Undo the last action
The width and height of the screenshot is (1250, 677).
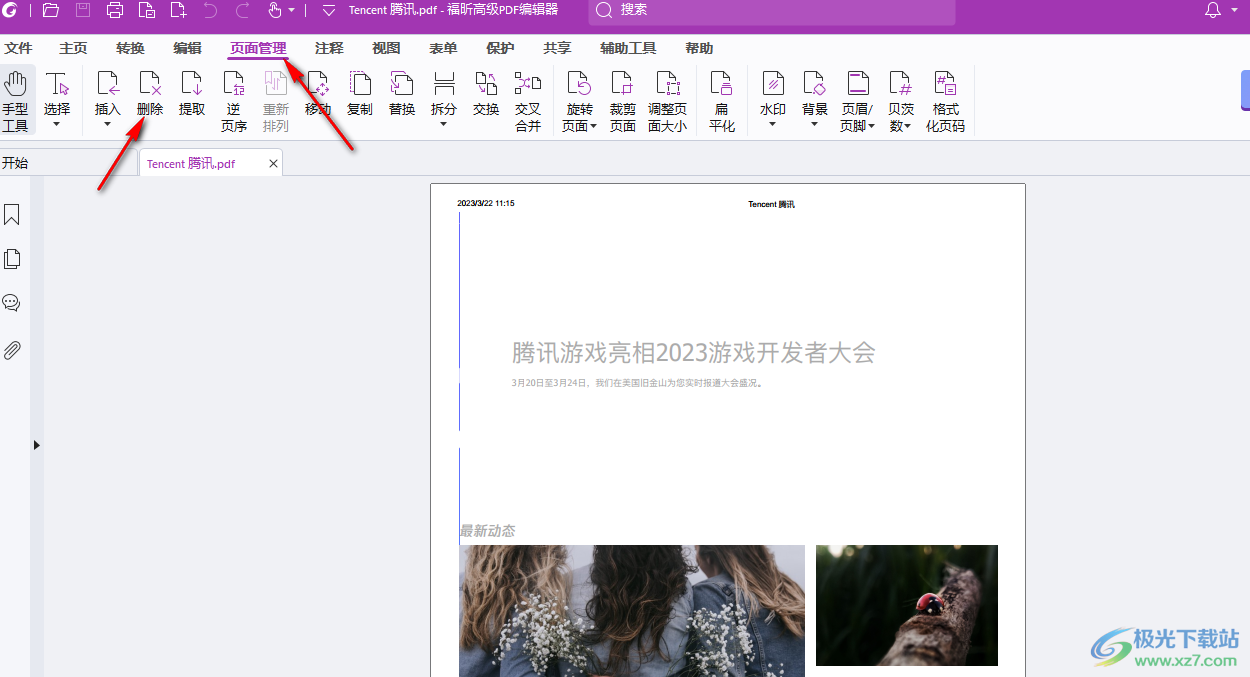pyautogui.click(x=210, y=10)
